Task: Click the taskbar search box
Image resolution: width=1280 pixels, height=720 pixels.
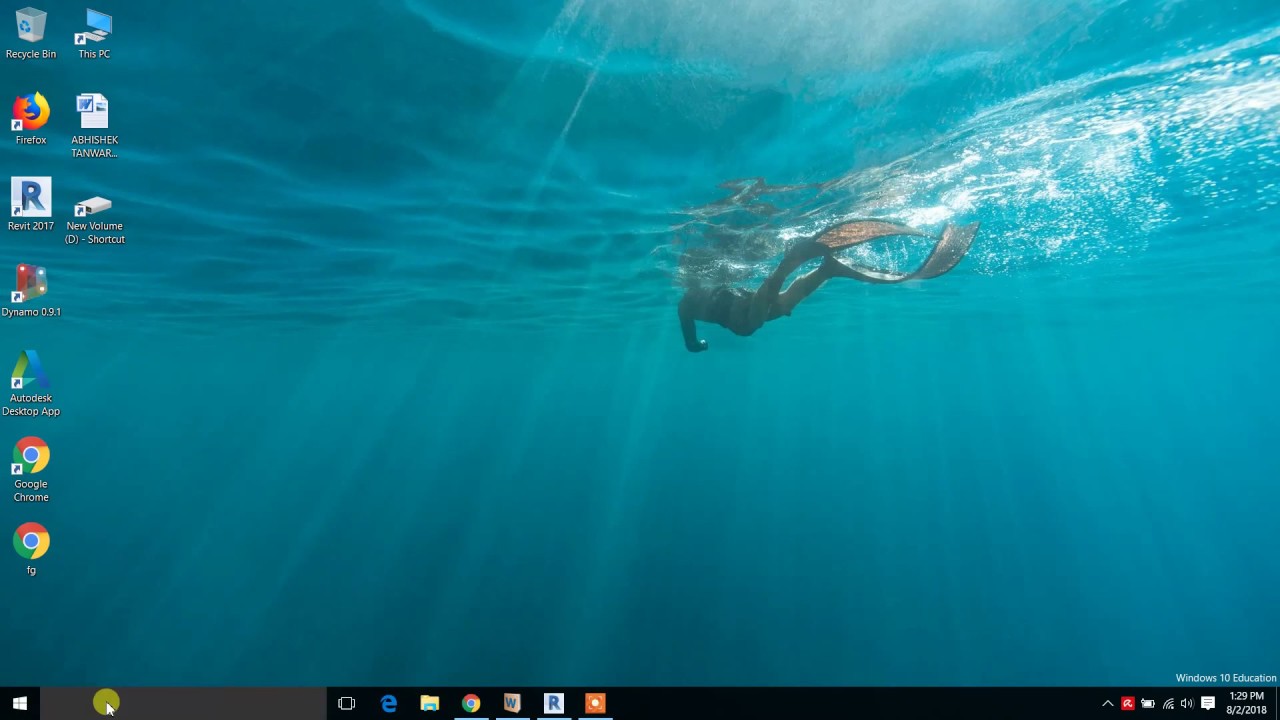Action: (183, 703)
